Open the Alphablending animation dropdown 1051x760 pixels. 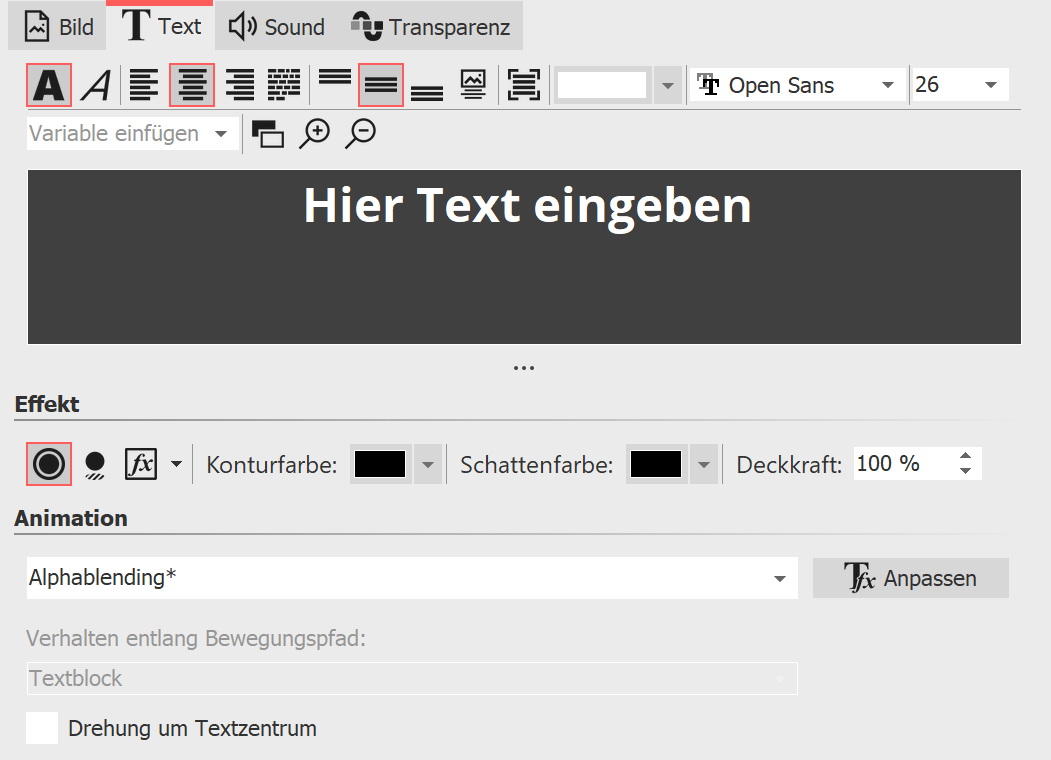[781, 578]
